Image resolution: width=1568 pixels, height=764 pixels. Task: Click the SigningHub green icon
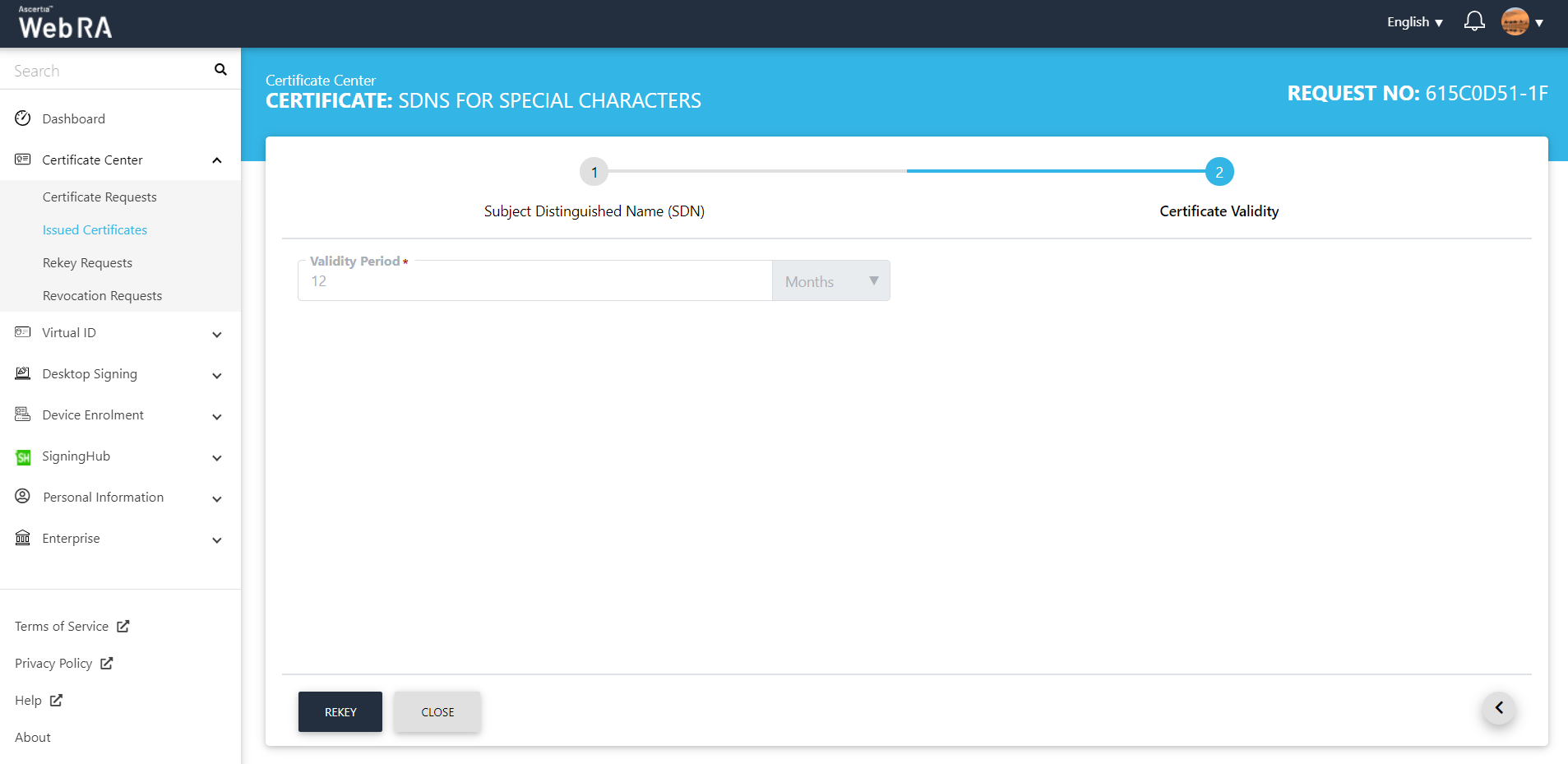click(23, 456)
